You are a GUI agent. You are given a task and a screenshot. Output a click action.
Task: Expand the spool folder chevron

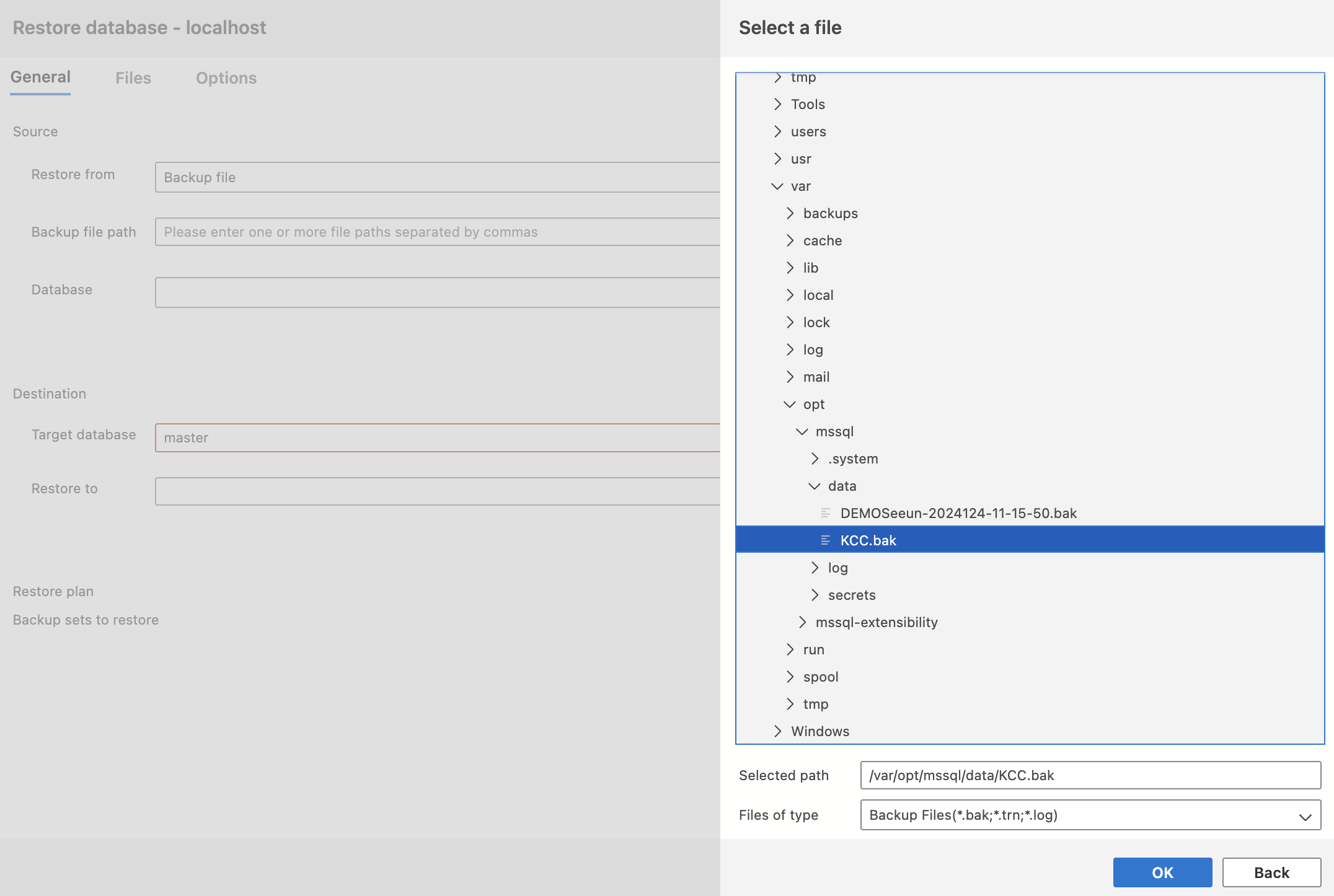pyautogui.click(x=790, y=677)
